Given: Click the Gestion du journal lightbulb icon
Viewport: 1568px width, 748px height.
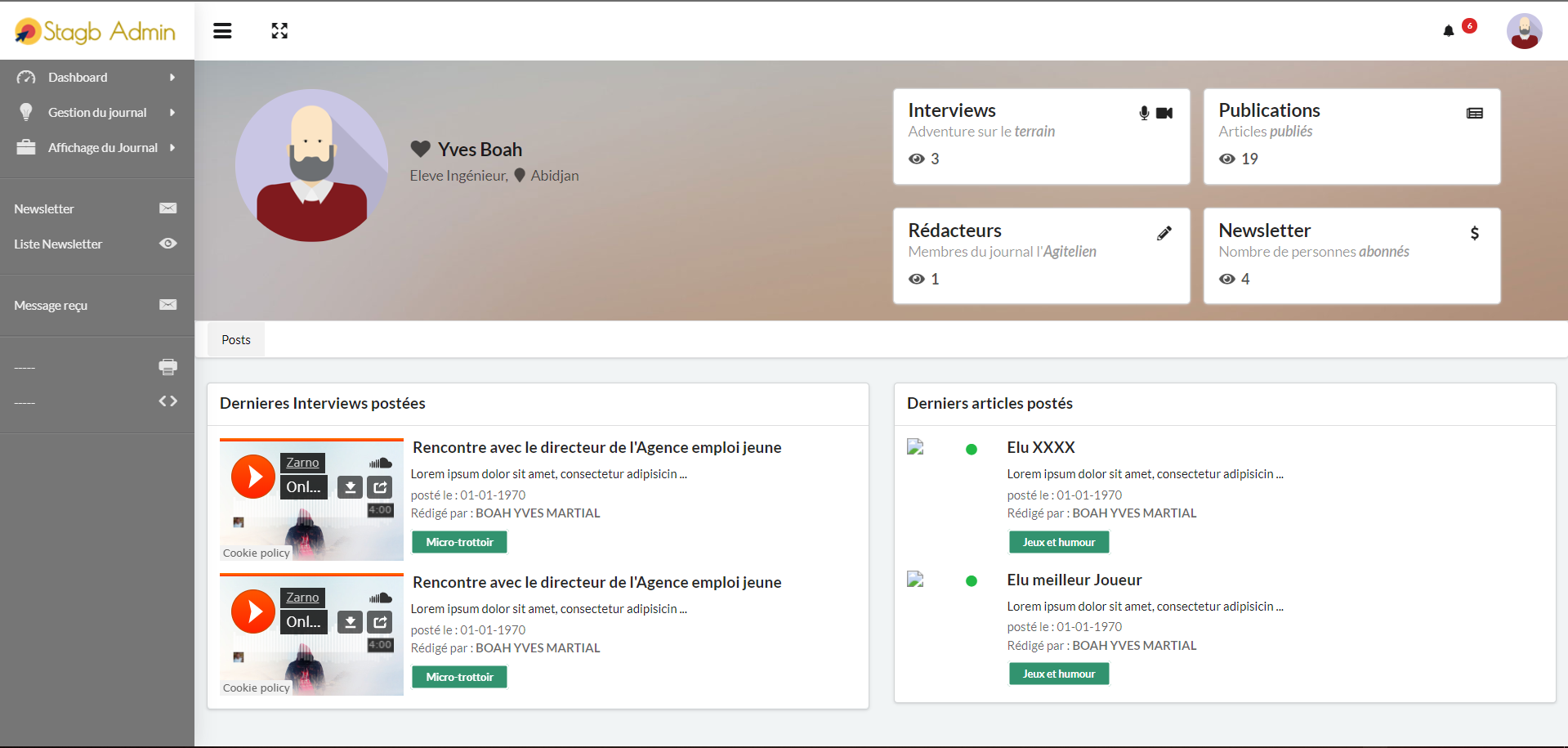Looking at the screenshot, I should [26, 112].
